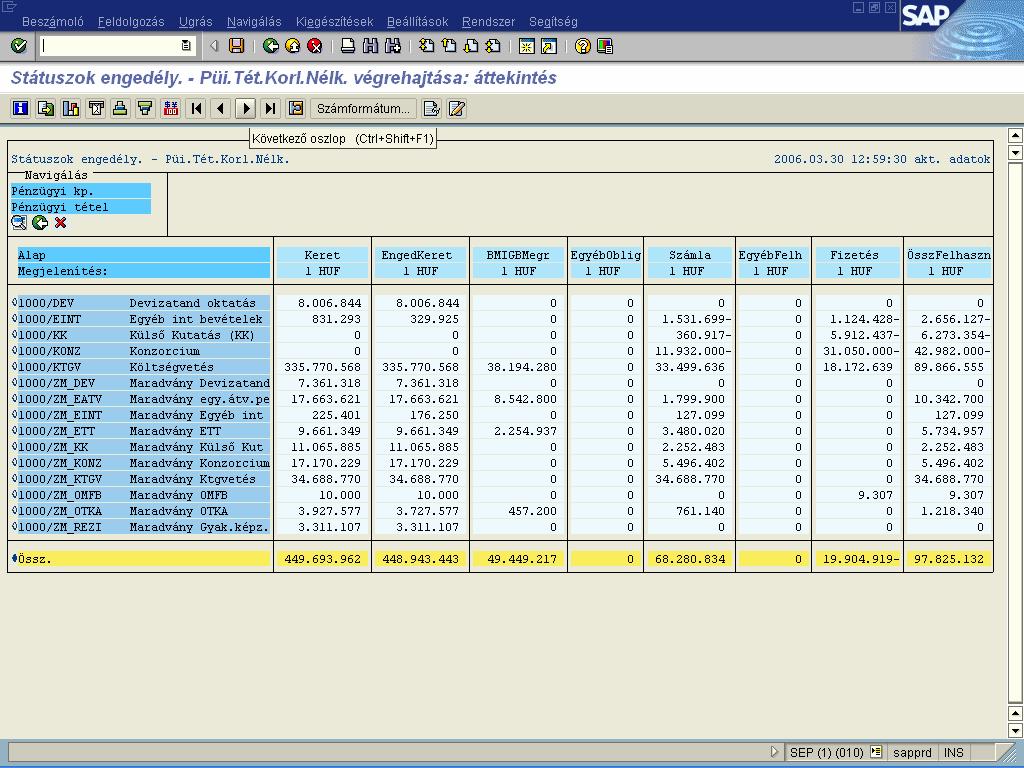Expand the status bar triangle
The height and width of the screenshot is (768, 1024).
775,752
